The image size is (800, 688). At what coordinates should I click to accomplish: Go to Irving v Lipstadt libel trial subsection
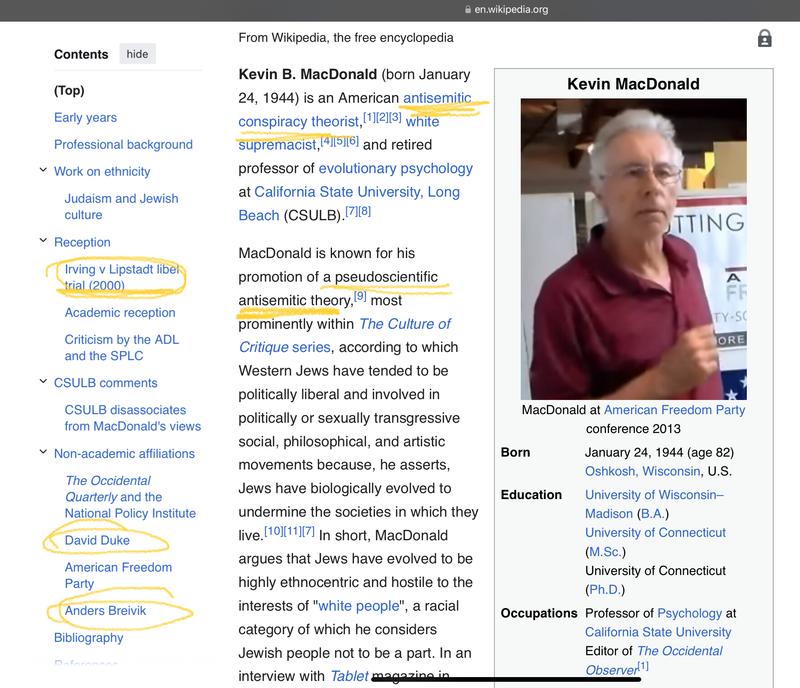[122, 277]
